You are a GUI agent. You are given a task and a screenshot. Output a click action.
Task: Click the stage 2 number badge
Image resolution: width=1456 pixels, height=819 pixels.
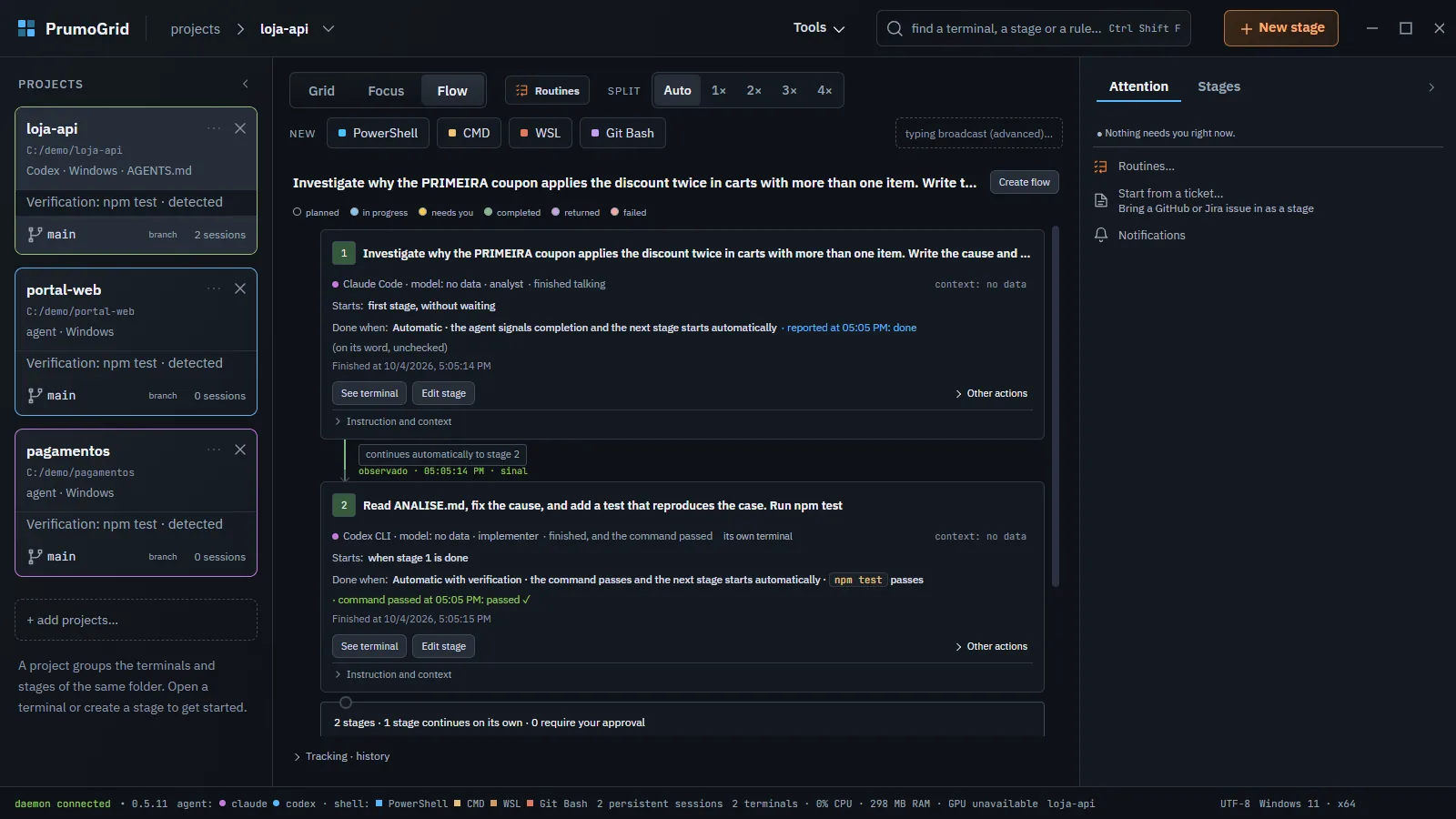tap(344, 505)
